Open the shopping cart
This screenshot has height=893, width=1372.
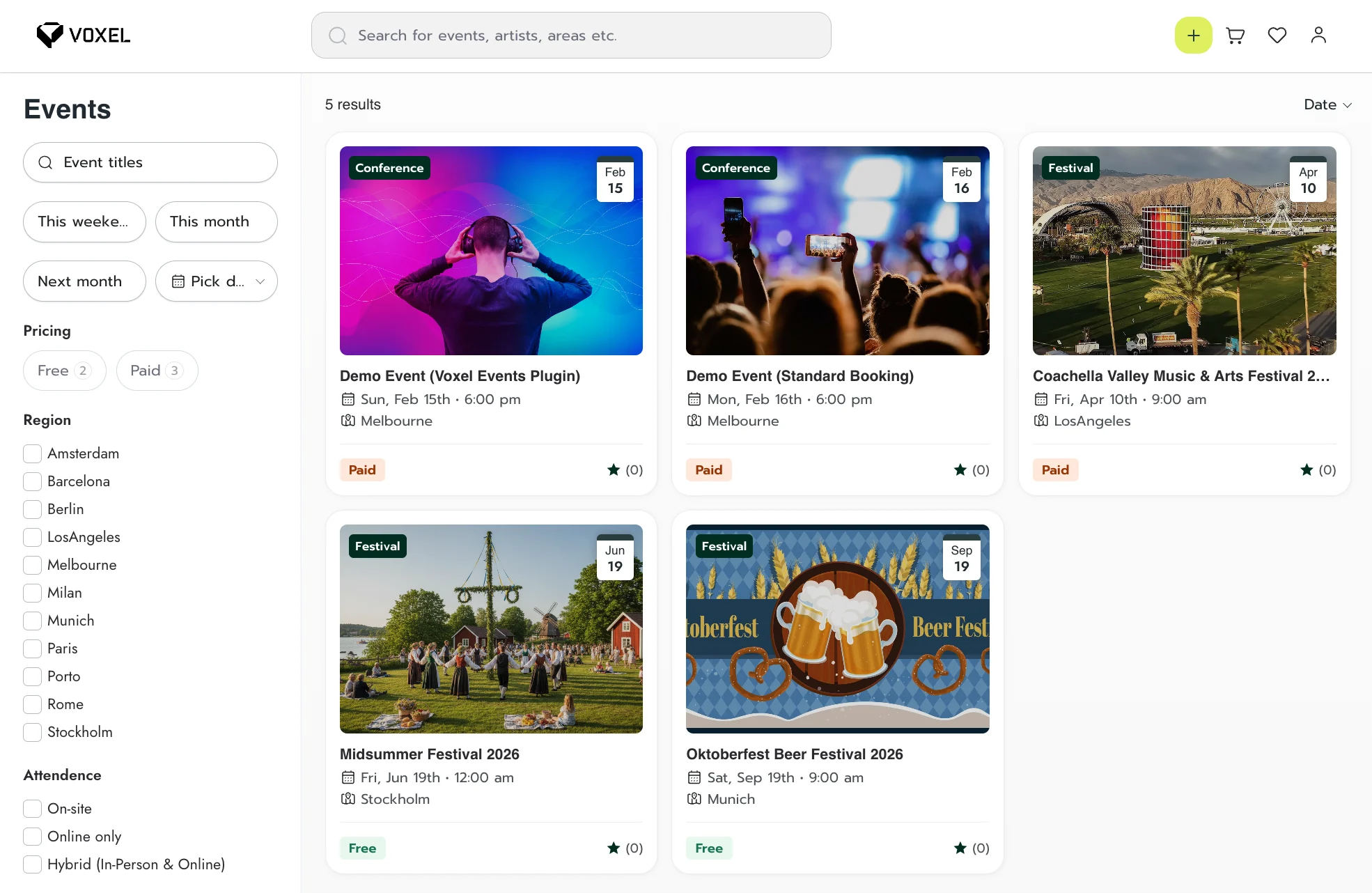click(1235, 36)
